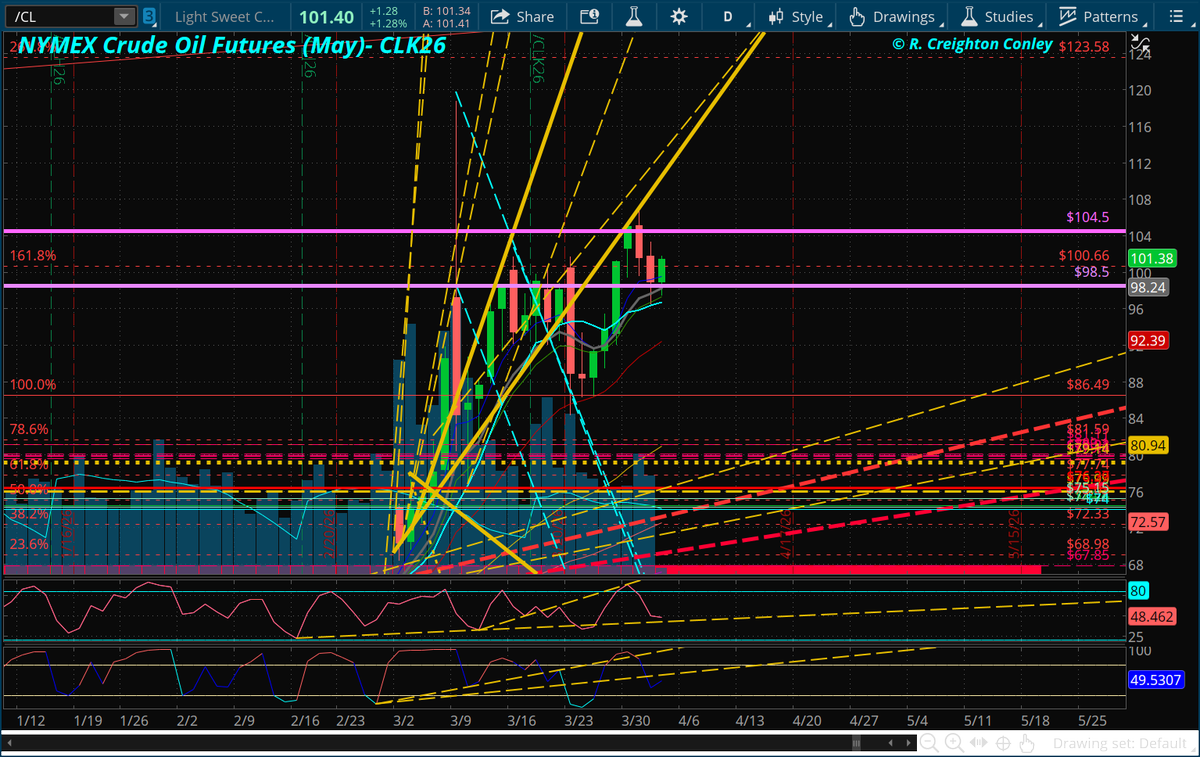
Task: Select the chart settings gear icon
Action: pos(679,16)
